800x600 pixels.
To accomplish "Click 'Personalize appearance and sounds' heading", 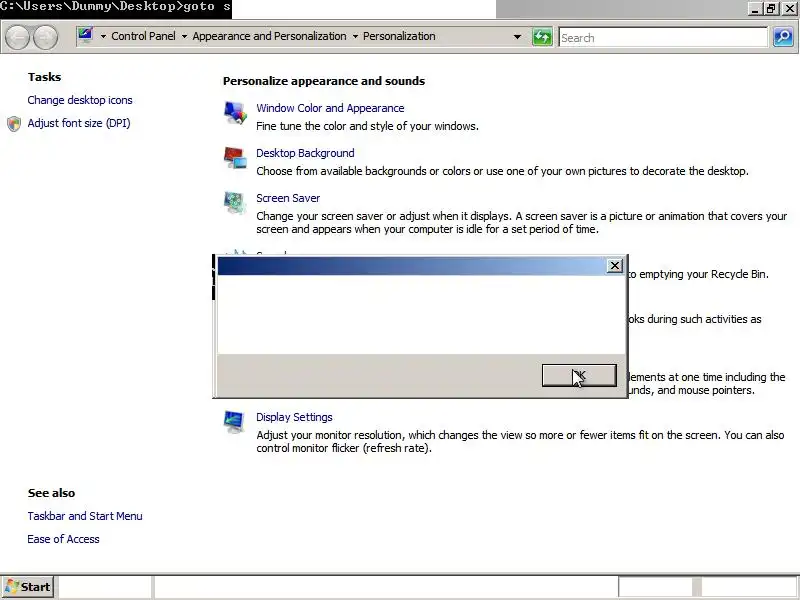I will click(x=324, y=81).
